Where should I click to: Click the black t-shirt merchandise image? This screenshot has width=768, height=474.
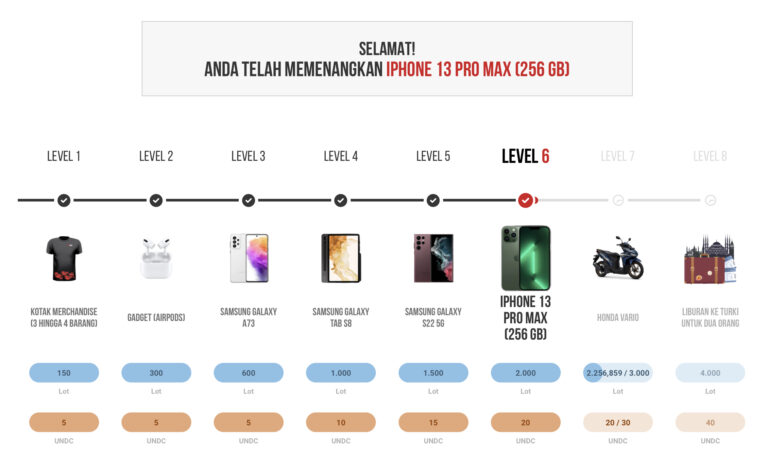coord(64,258)
